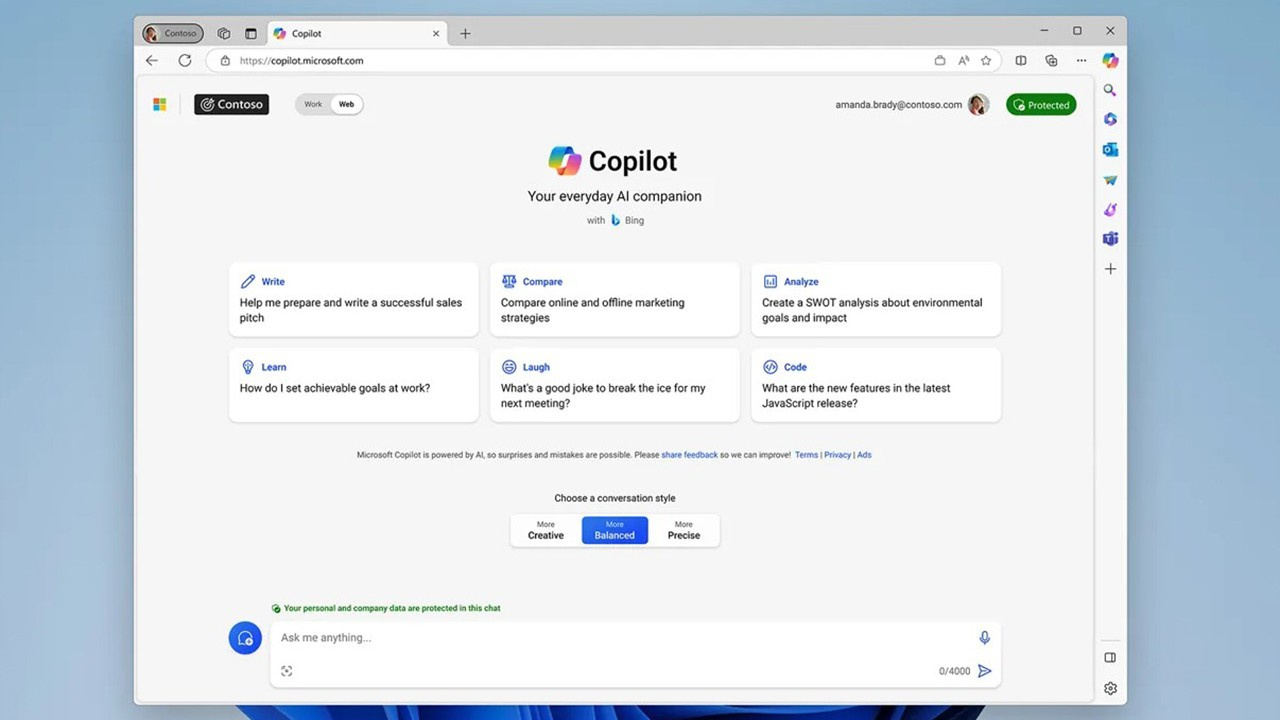Open the split screen icon in toolbar
1280x720 pixels.
(x=1021, y=60)
